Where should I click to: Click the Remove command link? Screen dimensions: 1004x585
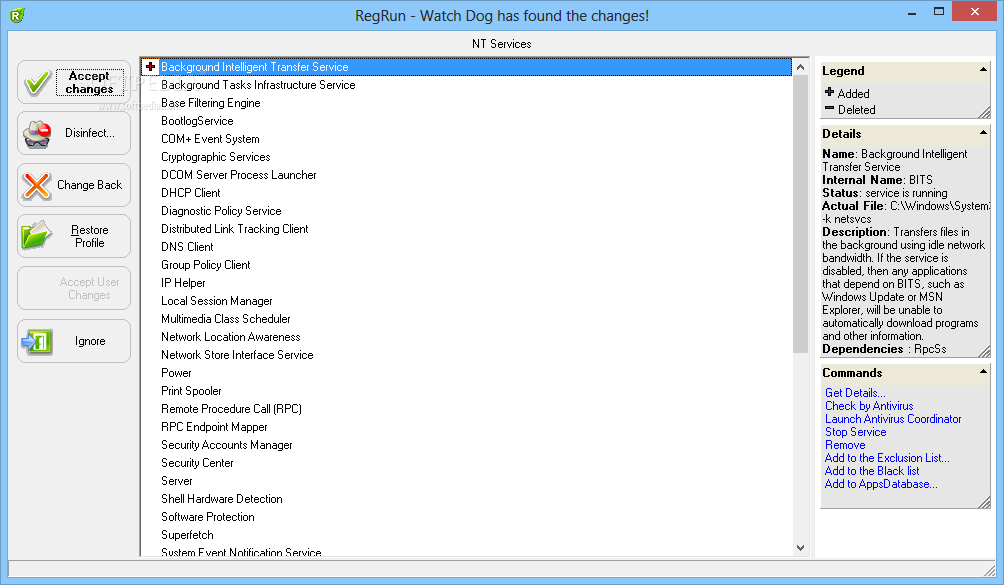point(845,445)
